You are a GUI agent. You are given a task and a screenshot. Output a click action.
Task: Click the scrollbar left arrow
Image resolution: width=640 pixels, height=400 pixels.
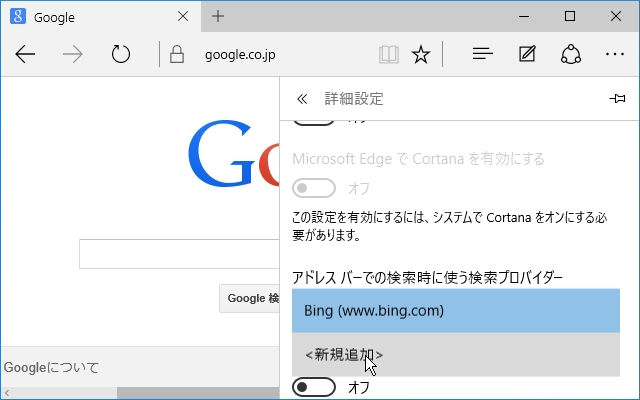coord(7,393)
